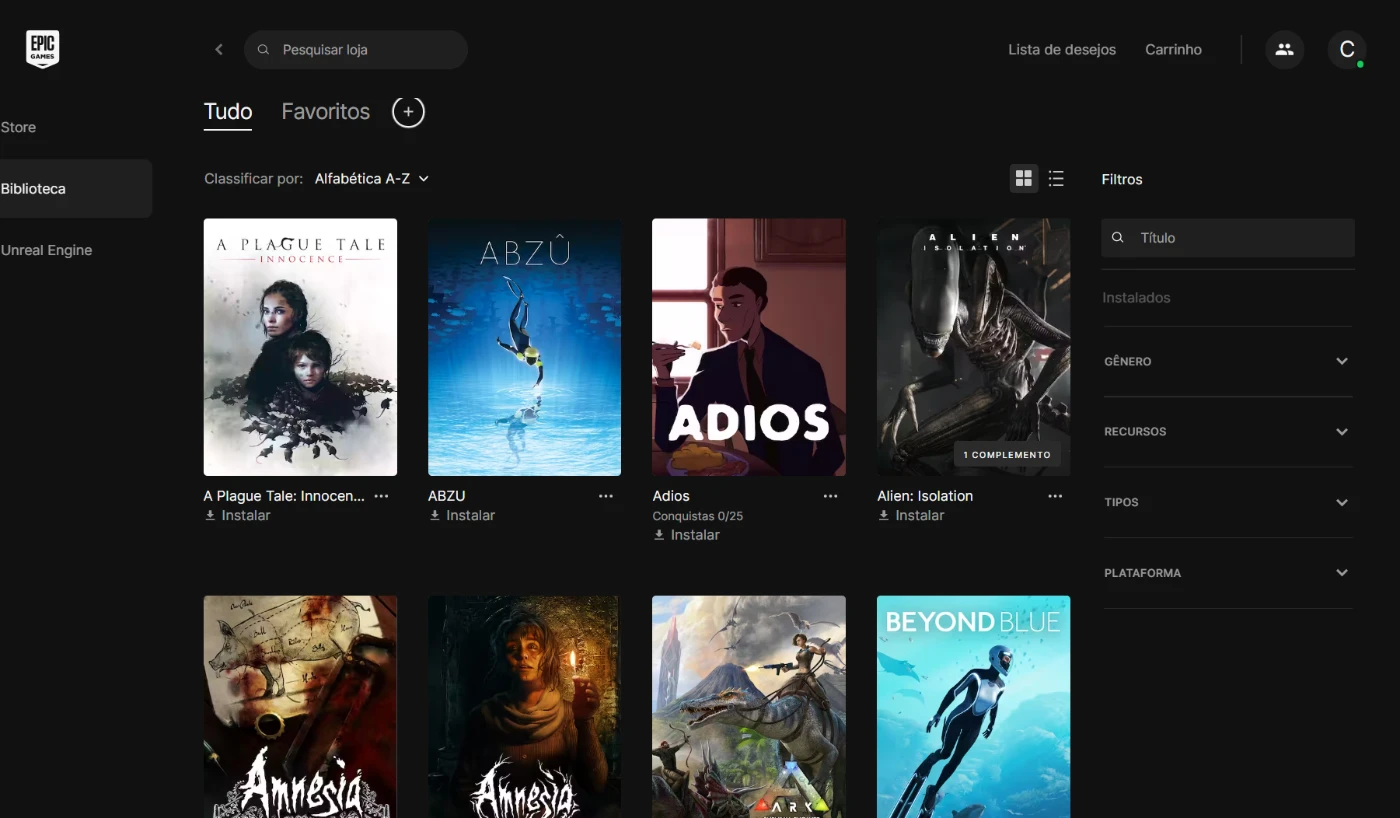Expand the PLATAFORMA filter
1400x818 pixels.
pyautogui.click(x=1227, y=573)
